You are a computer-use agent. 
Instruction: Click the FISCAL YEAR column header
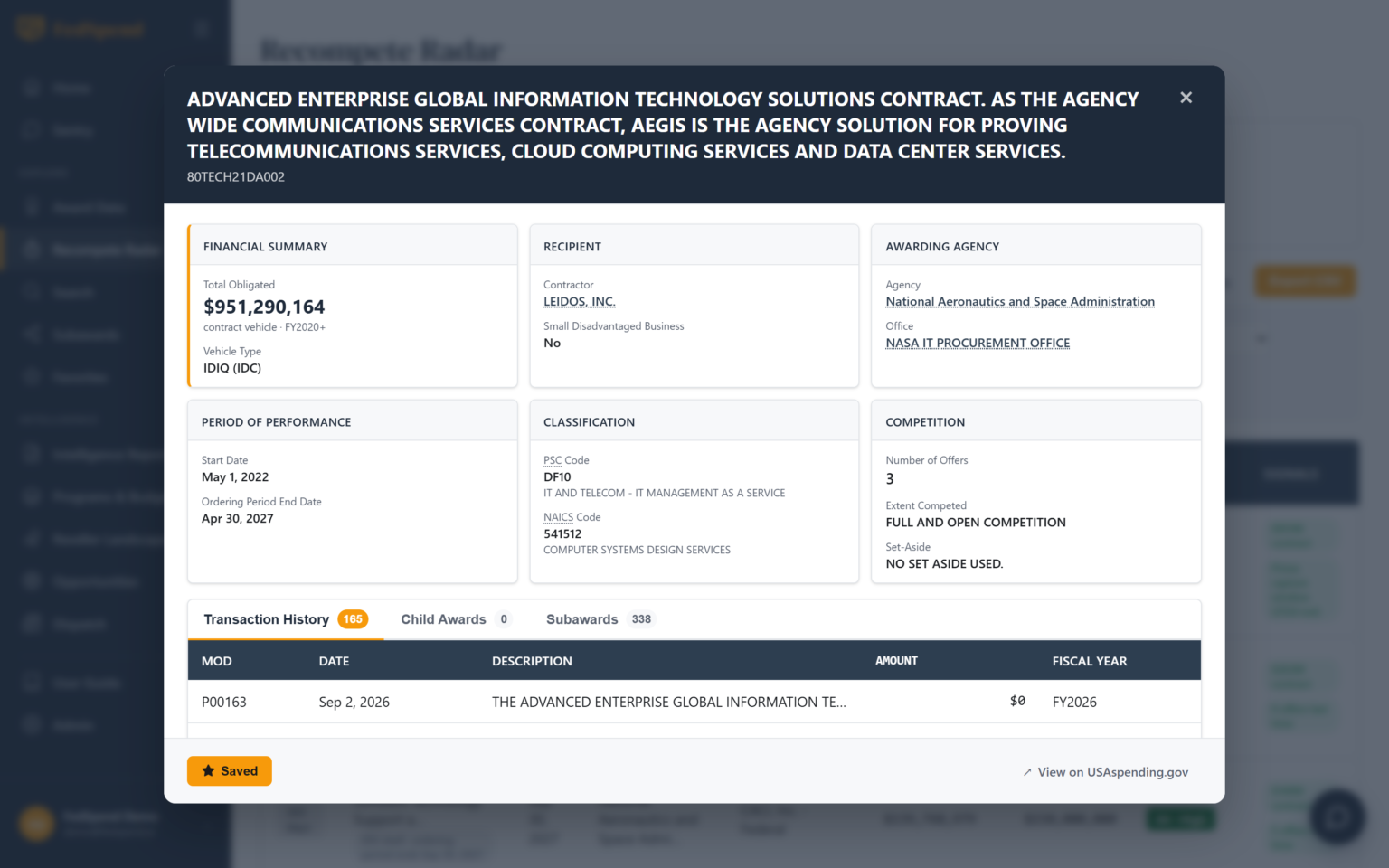(1090, 661)
